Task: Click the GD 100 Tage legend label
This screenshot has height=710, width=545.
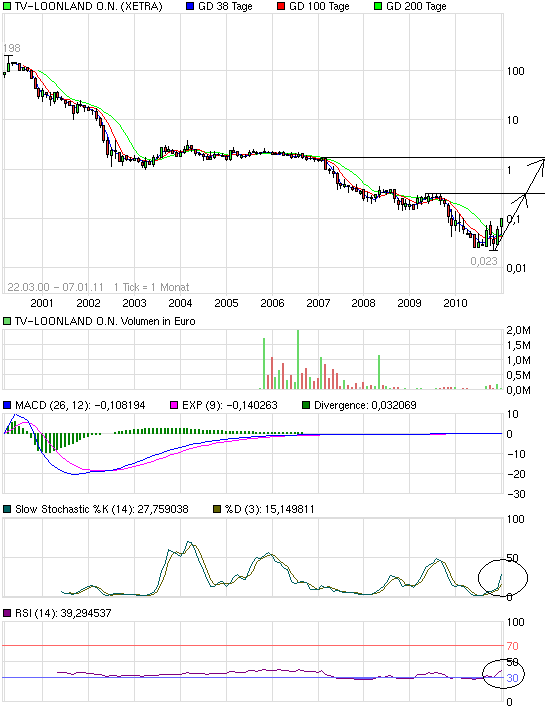Action: pos(319,6)
